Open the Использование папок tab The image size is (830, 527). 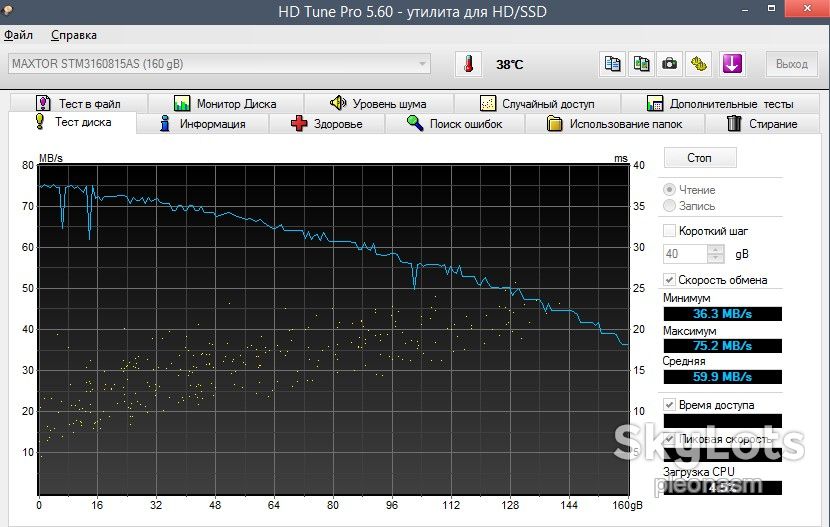click(x=615, y=124)
